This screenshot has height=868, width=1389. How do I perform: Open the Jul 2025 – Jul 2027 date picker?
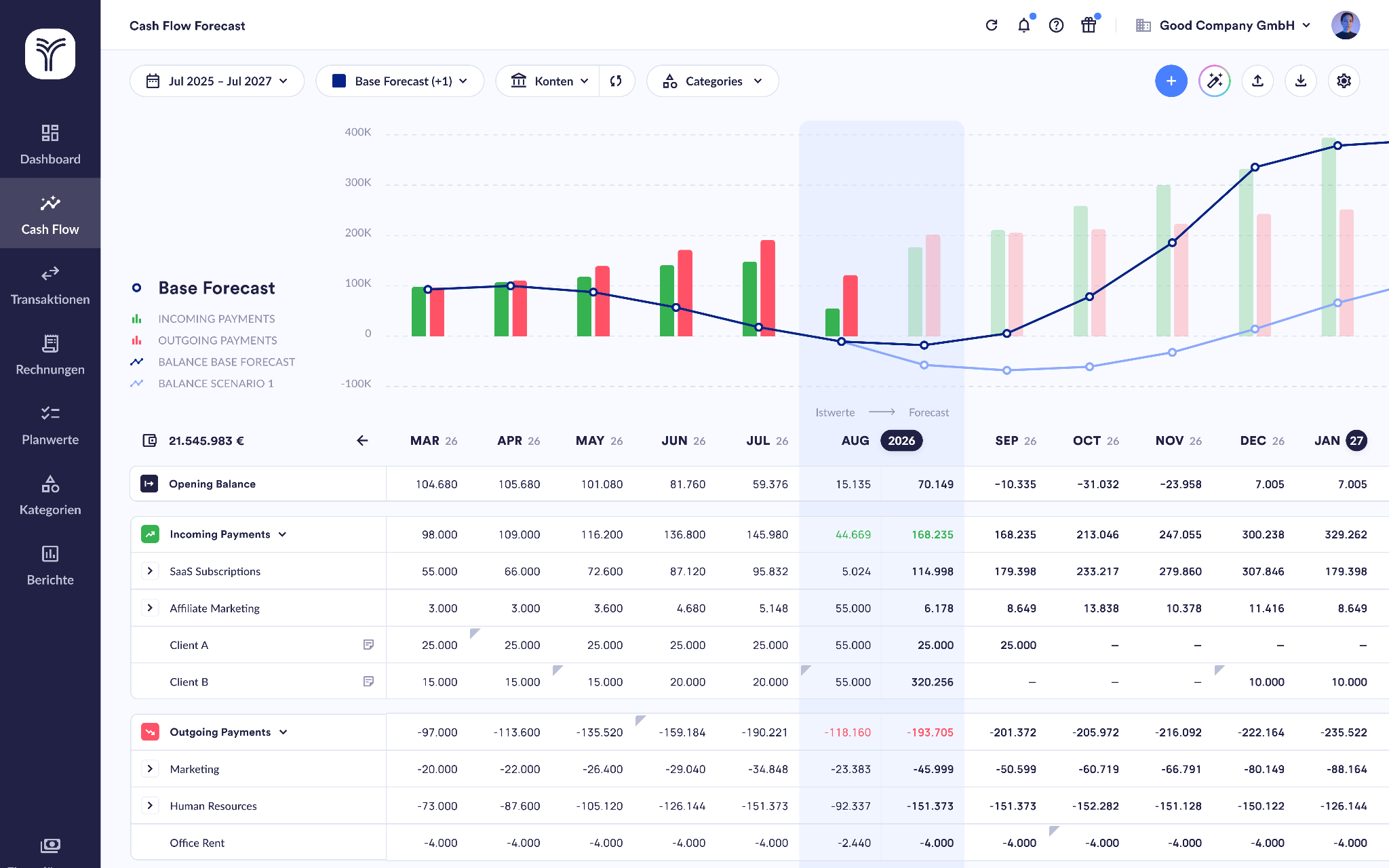point(216,81)
